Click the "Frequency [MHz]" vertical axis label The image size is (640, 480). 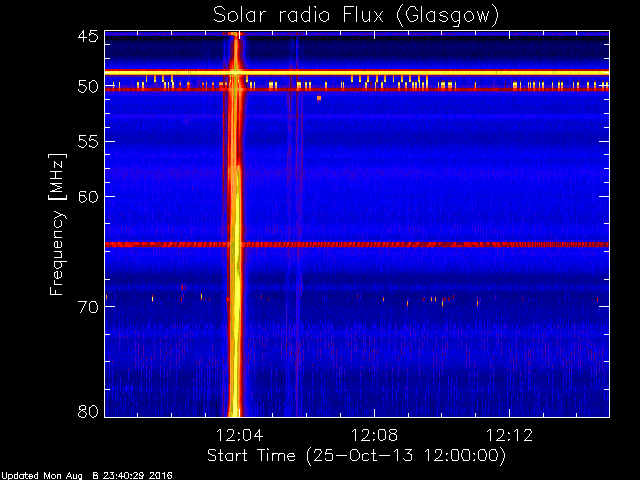coord(57,224)
